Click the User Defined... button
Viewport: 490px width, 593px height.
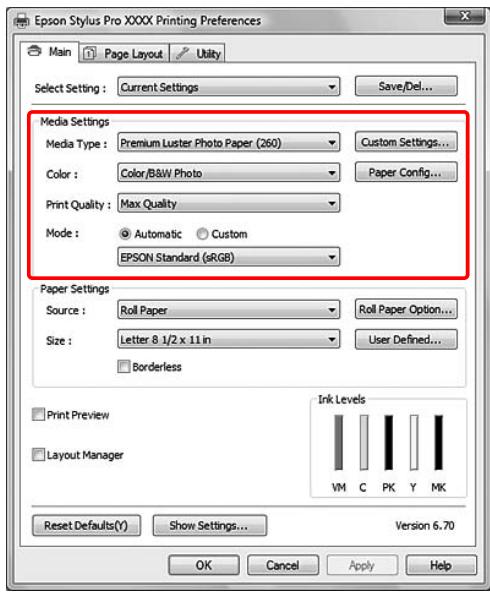coord(406,339)
